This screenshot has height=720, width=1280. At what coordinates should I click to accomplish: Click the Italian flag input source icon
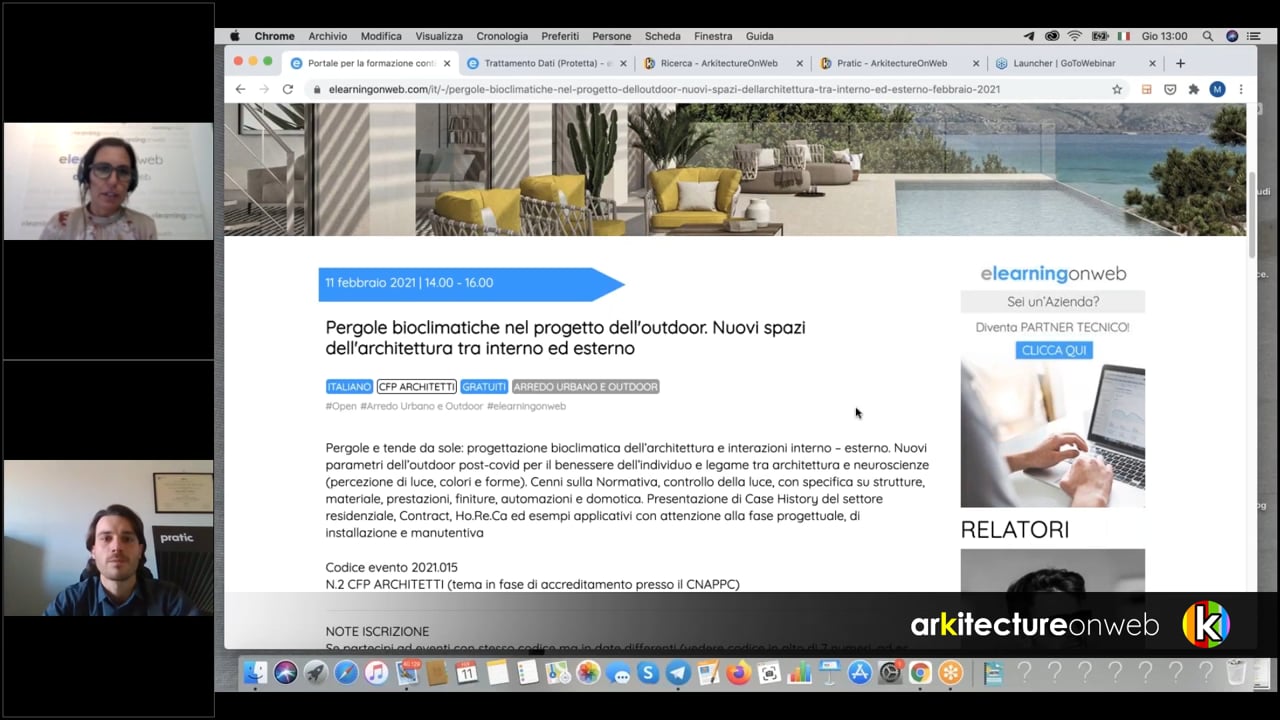point(1124,36)
